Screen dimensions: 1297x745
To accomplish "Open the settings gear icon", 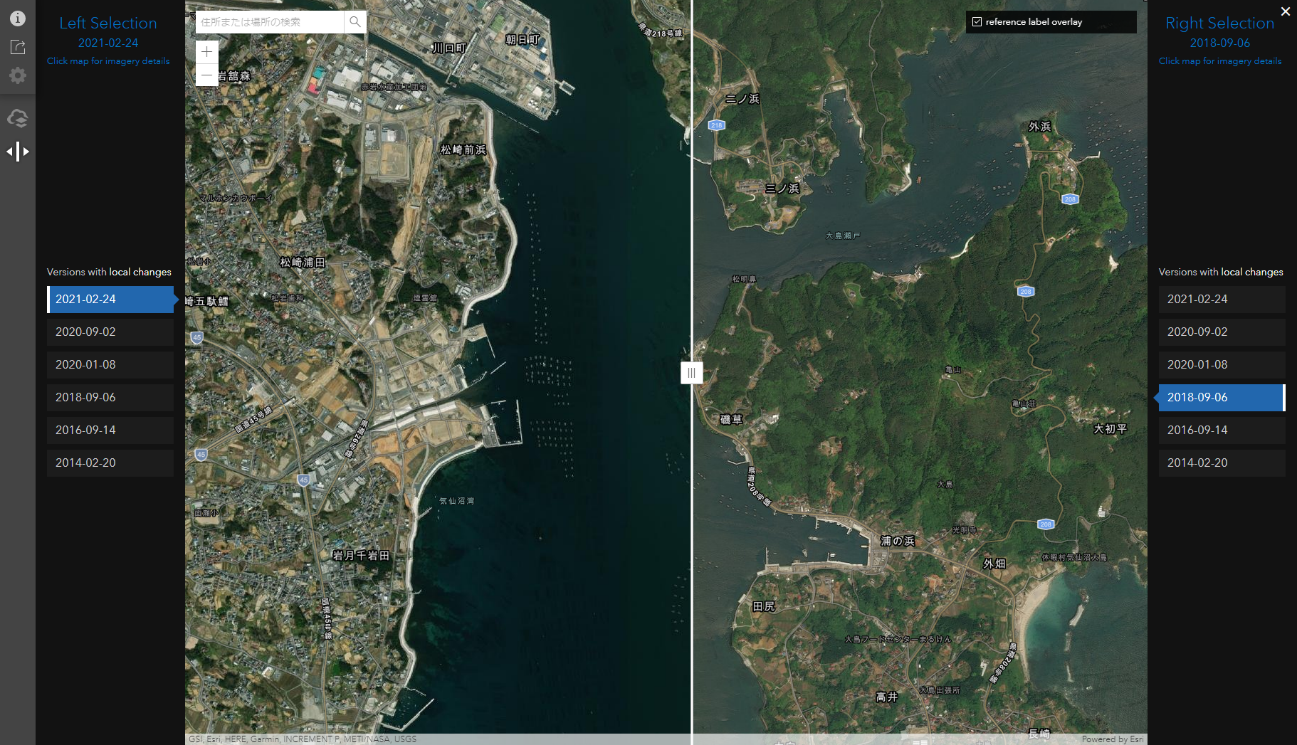I will tap(18, 76).
